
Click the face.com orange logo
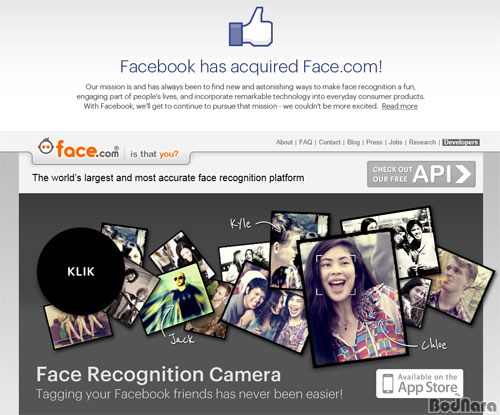click(x=79, y=148)
